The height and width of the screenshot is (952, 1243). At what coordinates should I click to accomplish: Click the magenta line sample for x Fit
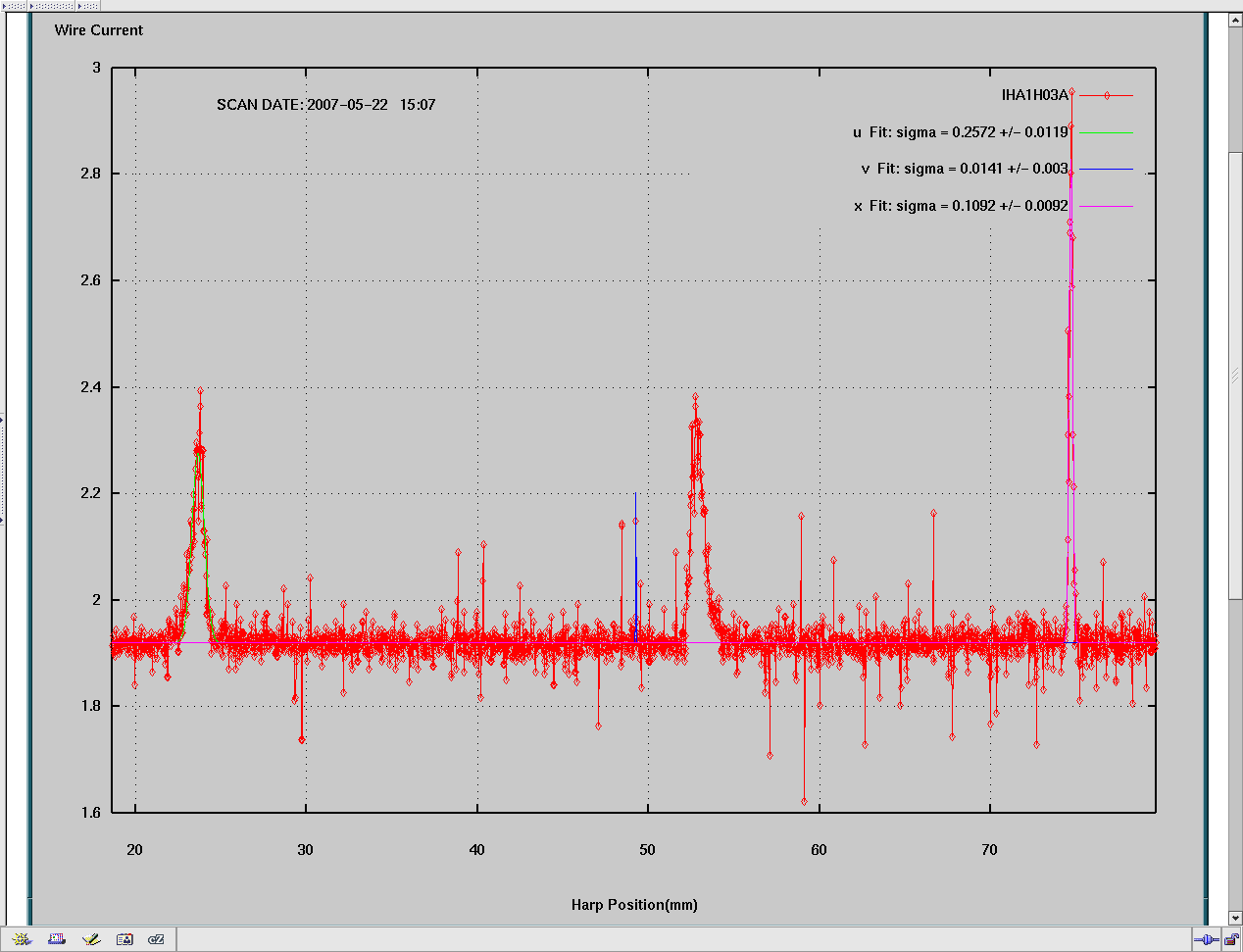click(x=1106, y=206)
